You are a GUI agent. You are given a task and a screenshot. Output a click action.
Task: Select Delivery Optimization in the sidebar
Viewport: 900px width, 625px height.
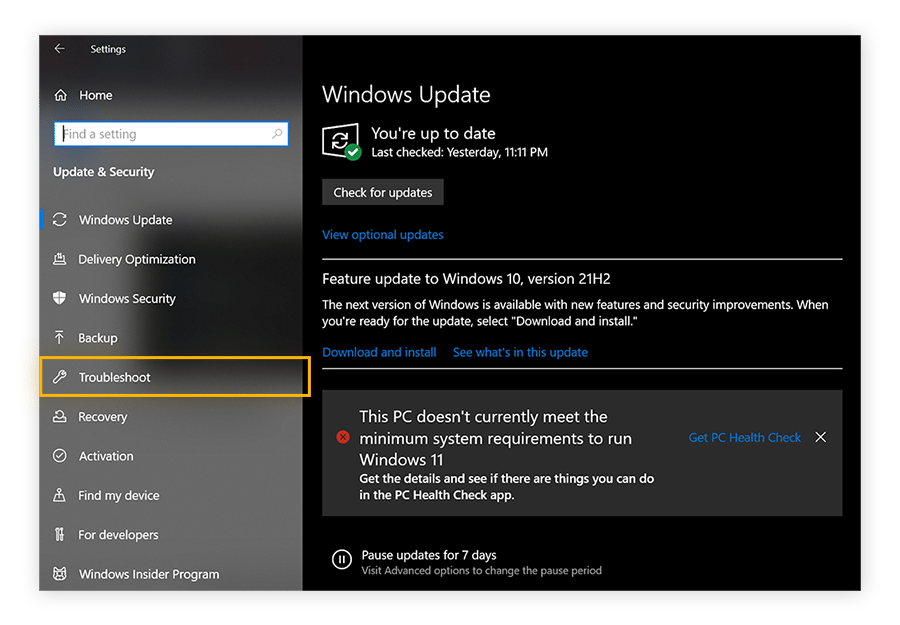pos(135,259)
